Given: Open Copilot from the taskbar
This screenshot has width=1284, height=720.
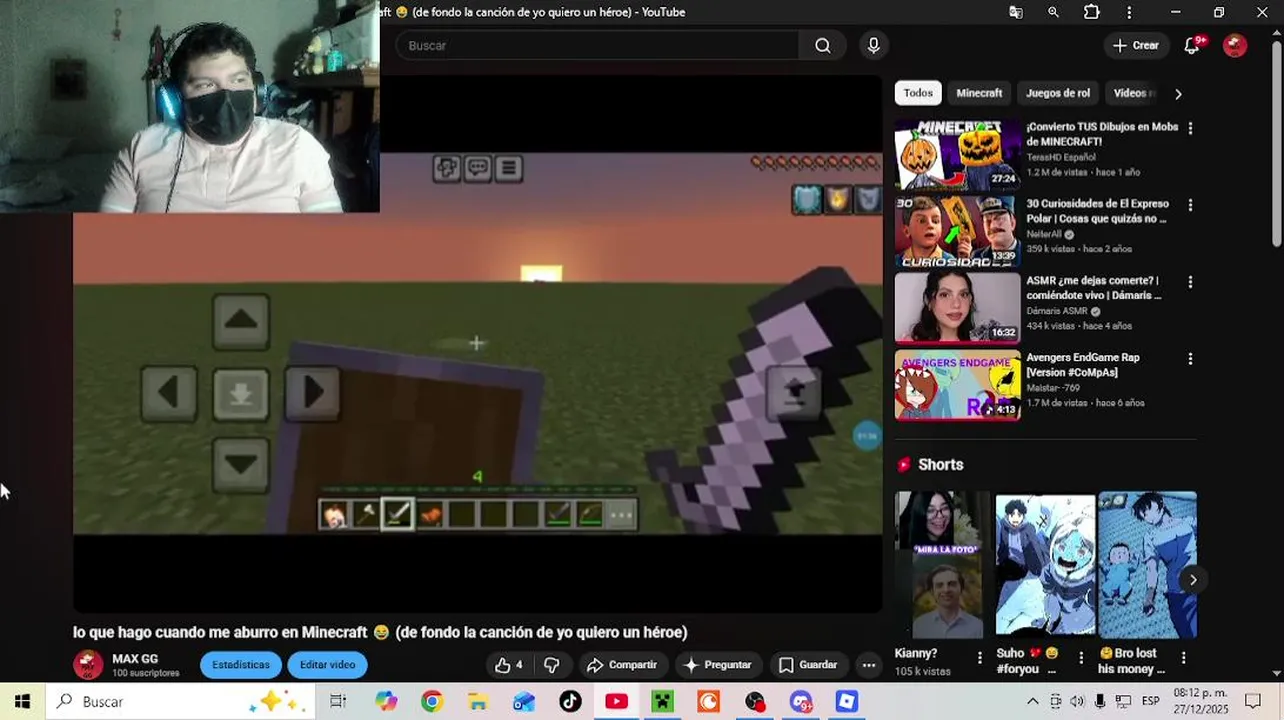Looking at the screenshot, I should (x=386, y=701).
